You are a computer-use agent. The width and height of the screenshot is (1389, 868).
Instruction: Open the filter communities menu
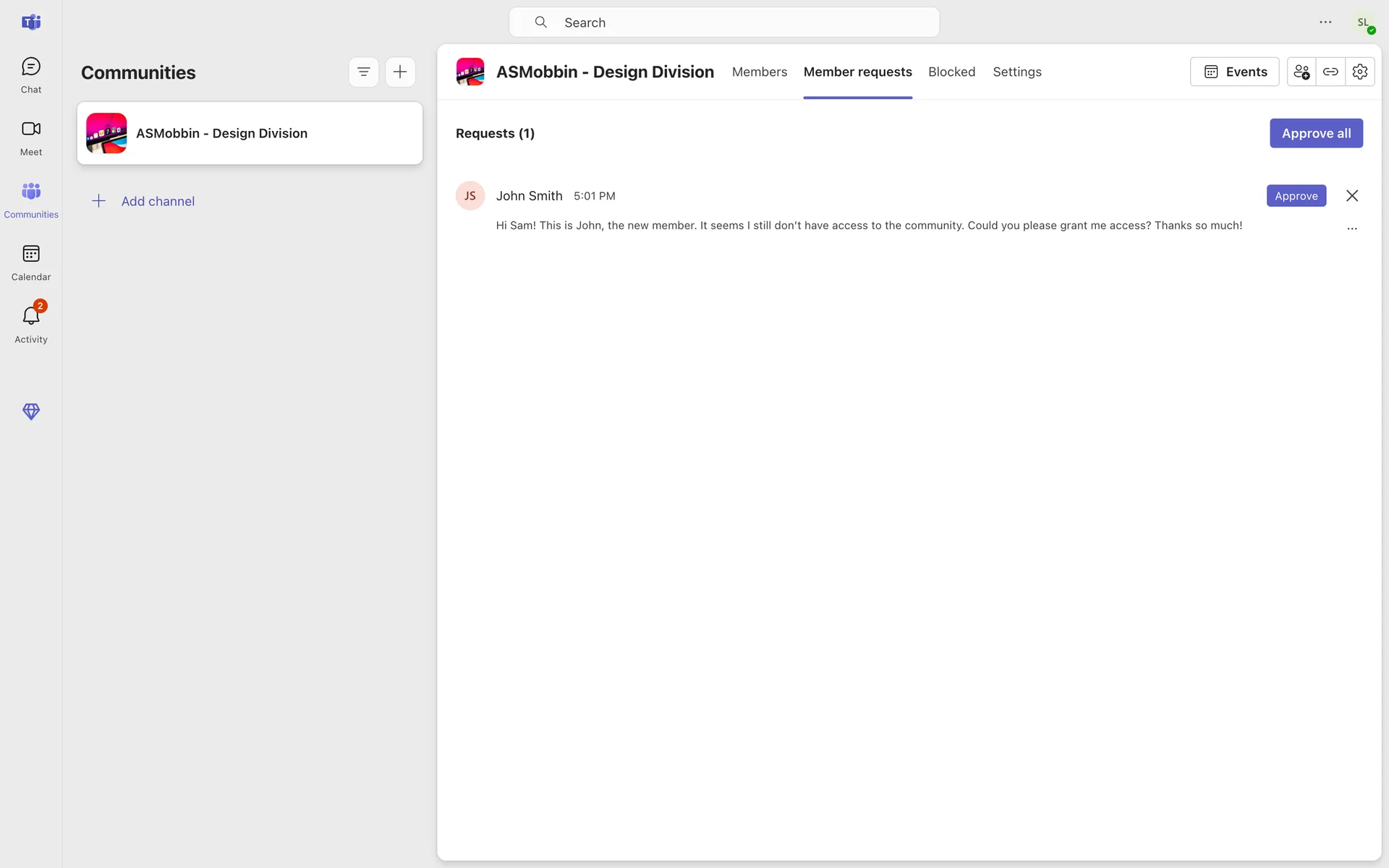pyautogui.click(x=364, y=72)
